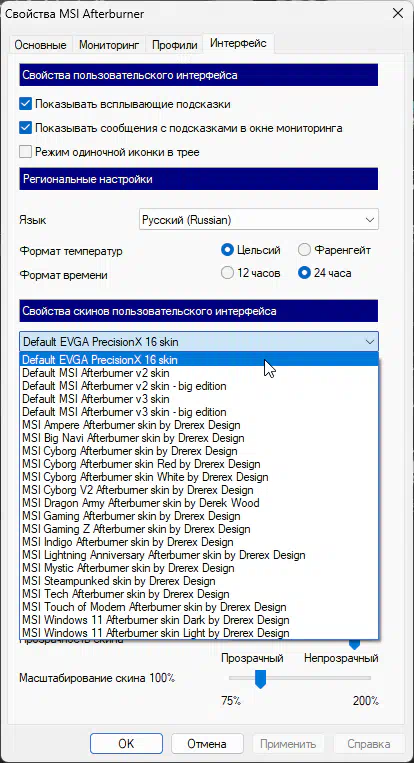Select MSI Big Navi Afterburner skin

coord(199,438)
